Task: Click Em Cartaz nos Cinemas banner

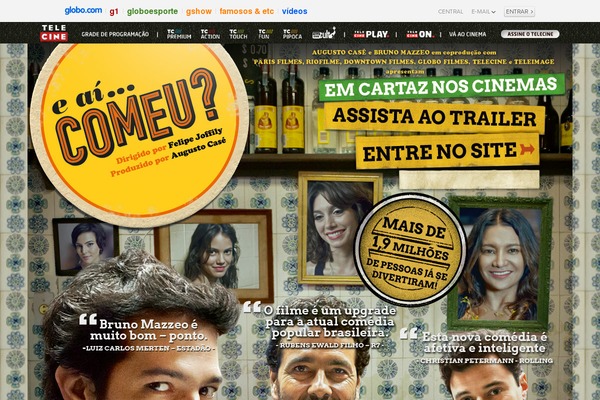Action: click(x=441, y=87)
